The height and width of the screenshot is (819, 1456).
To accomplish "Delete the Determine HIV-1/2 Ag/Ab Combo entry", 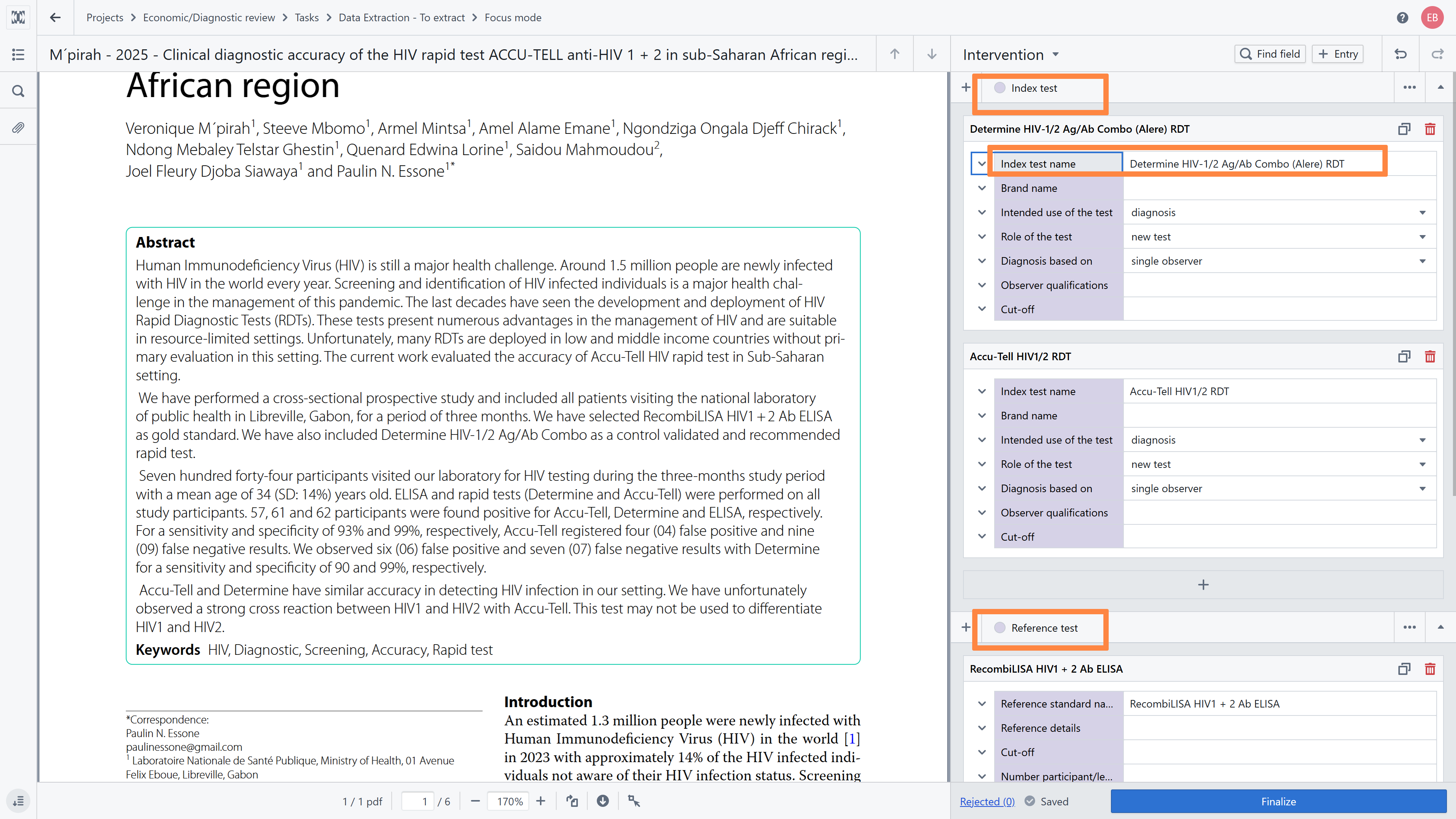I will 1430,129.
